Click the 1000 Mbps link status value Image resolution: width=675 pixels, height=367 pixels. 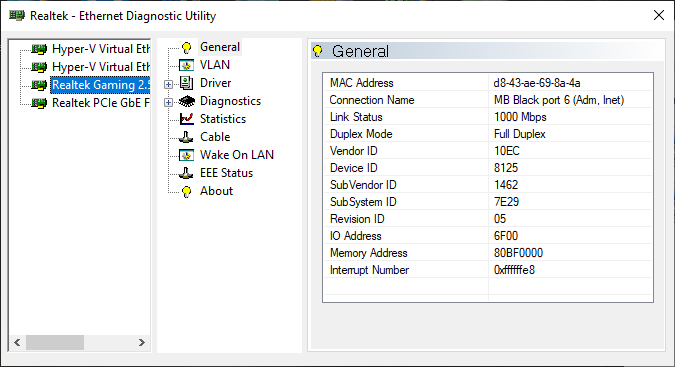[520, 117]
